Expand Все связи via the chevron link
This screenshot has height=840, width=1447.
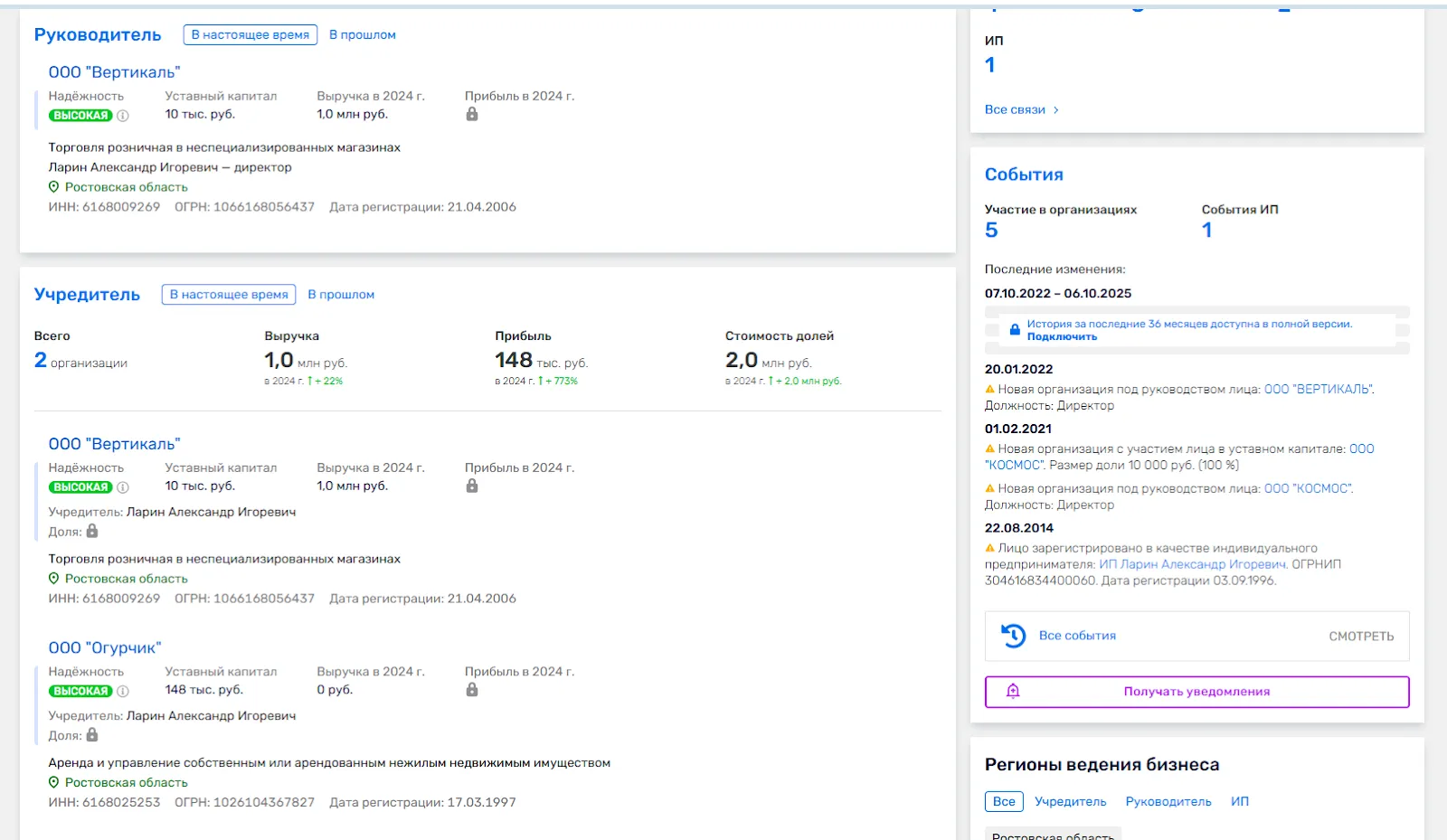1022,109
